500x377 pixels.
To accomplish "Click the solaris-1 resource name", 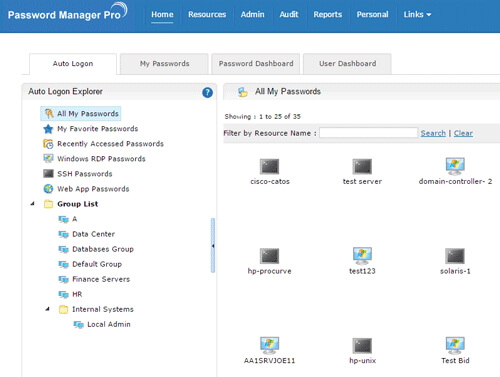I will 455,271.
